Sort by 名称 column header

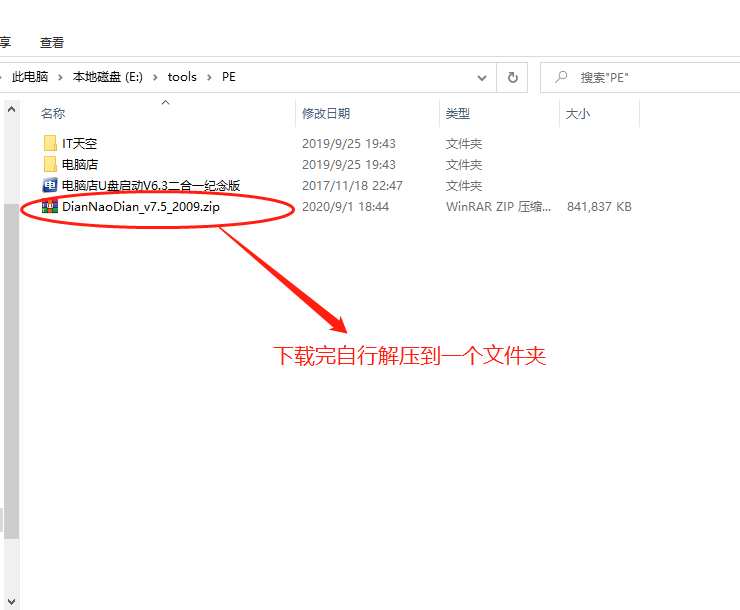tap(53, 114)
